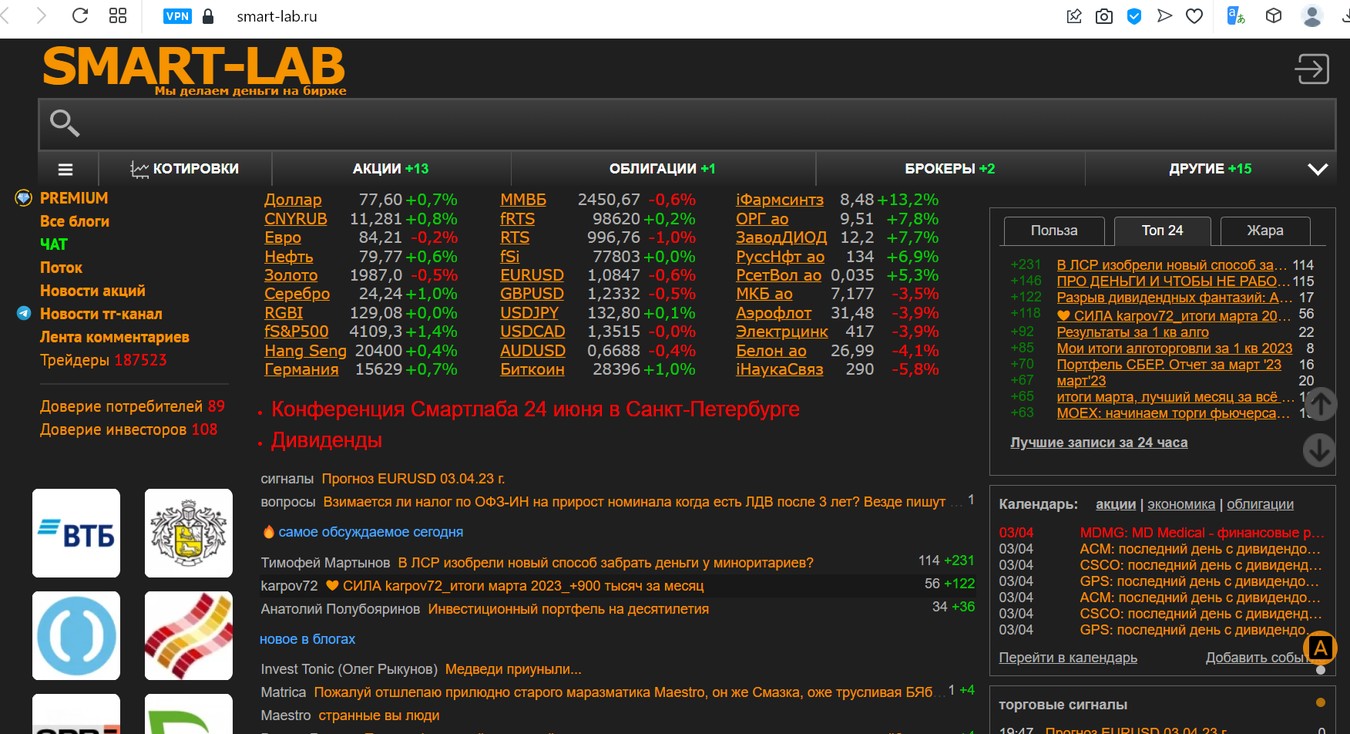Click the padlock site security icon
1350x734 pixels.
pos(208,16)
